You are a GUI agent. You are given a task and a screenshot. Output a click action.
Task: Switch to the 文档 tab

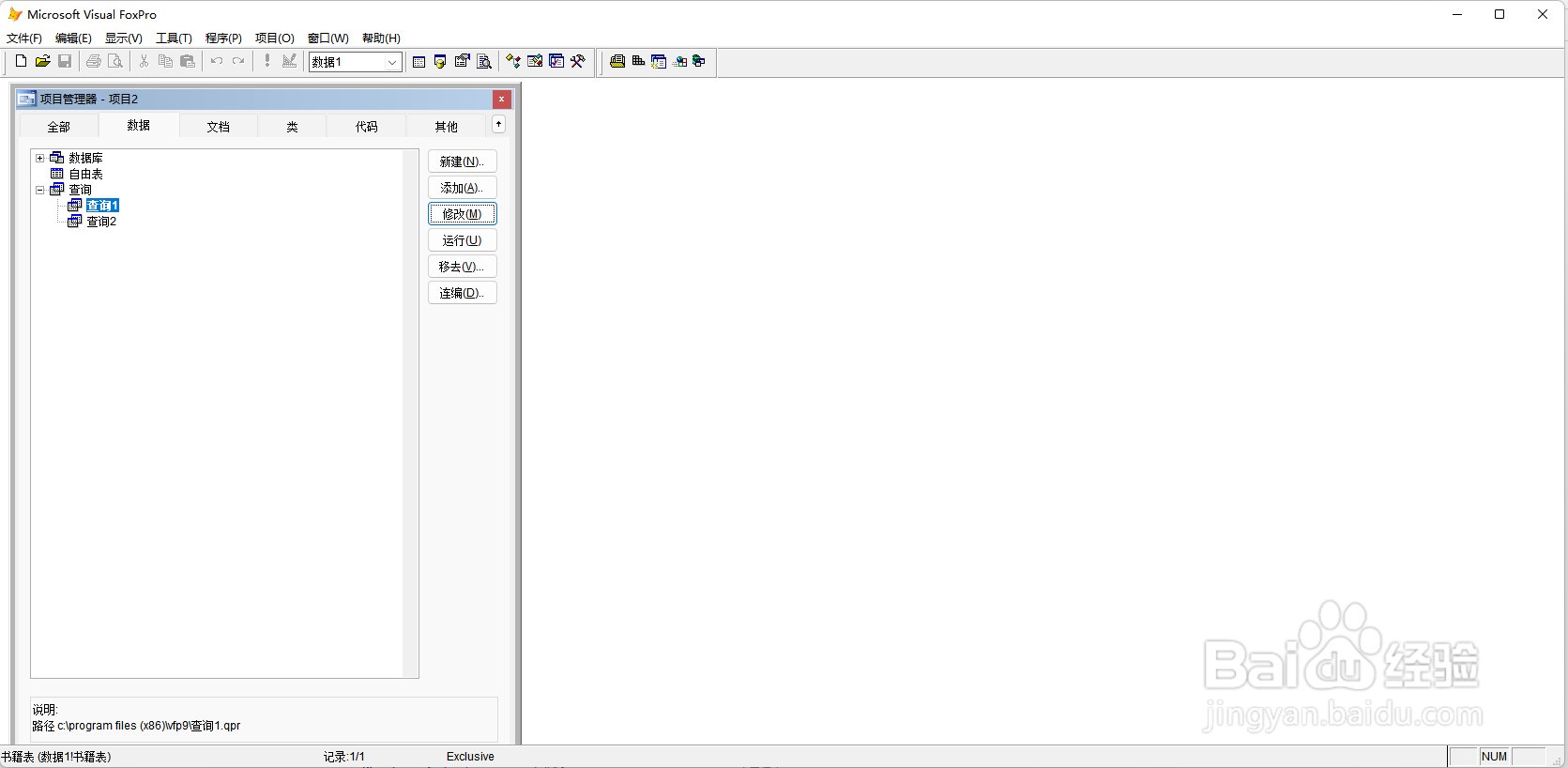[219, 127]
